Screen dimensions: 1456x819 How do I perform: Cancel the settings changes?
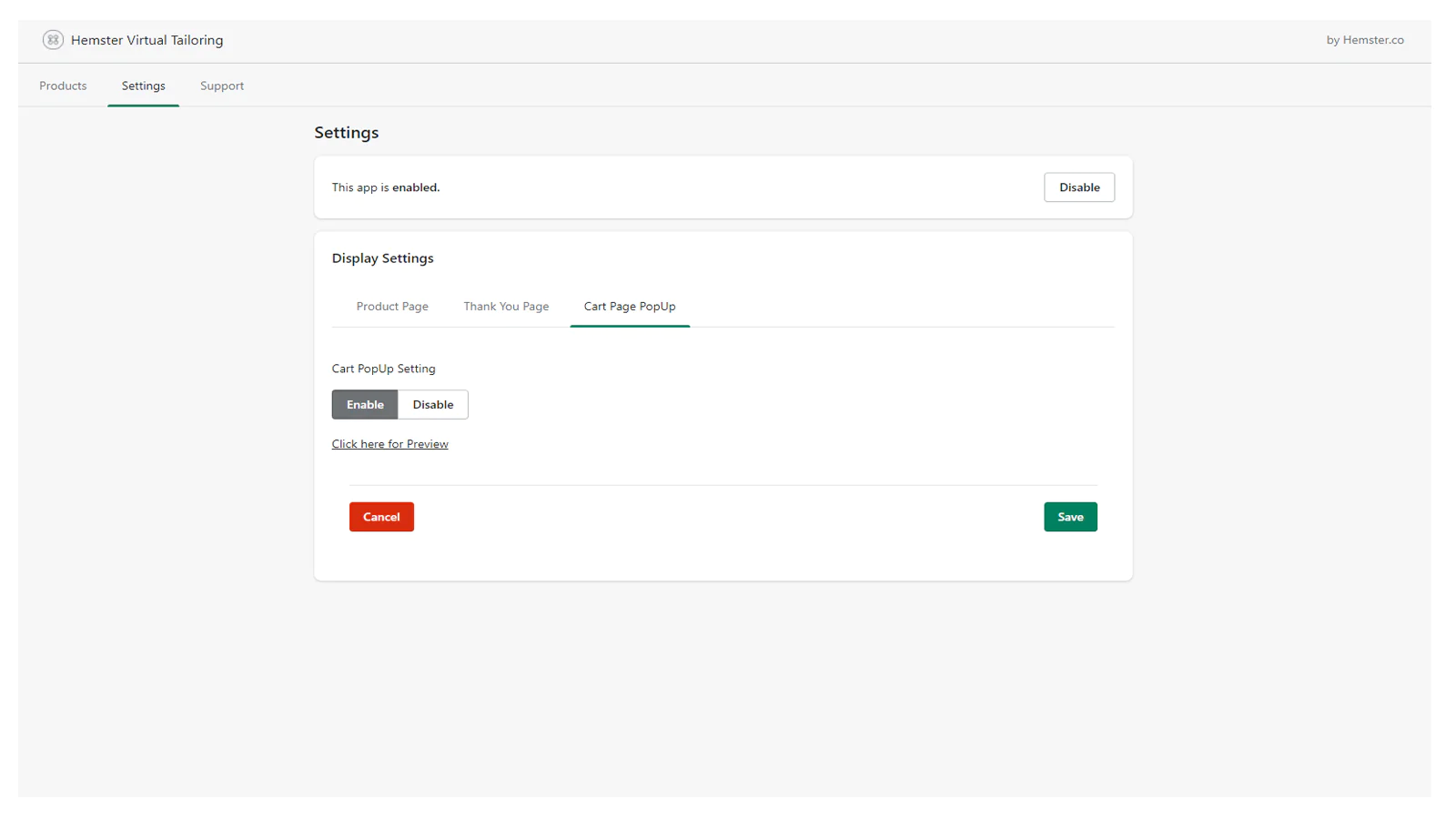pyautogui.click(x=381, y=517)
